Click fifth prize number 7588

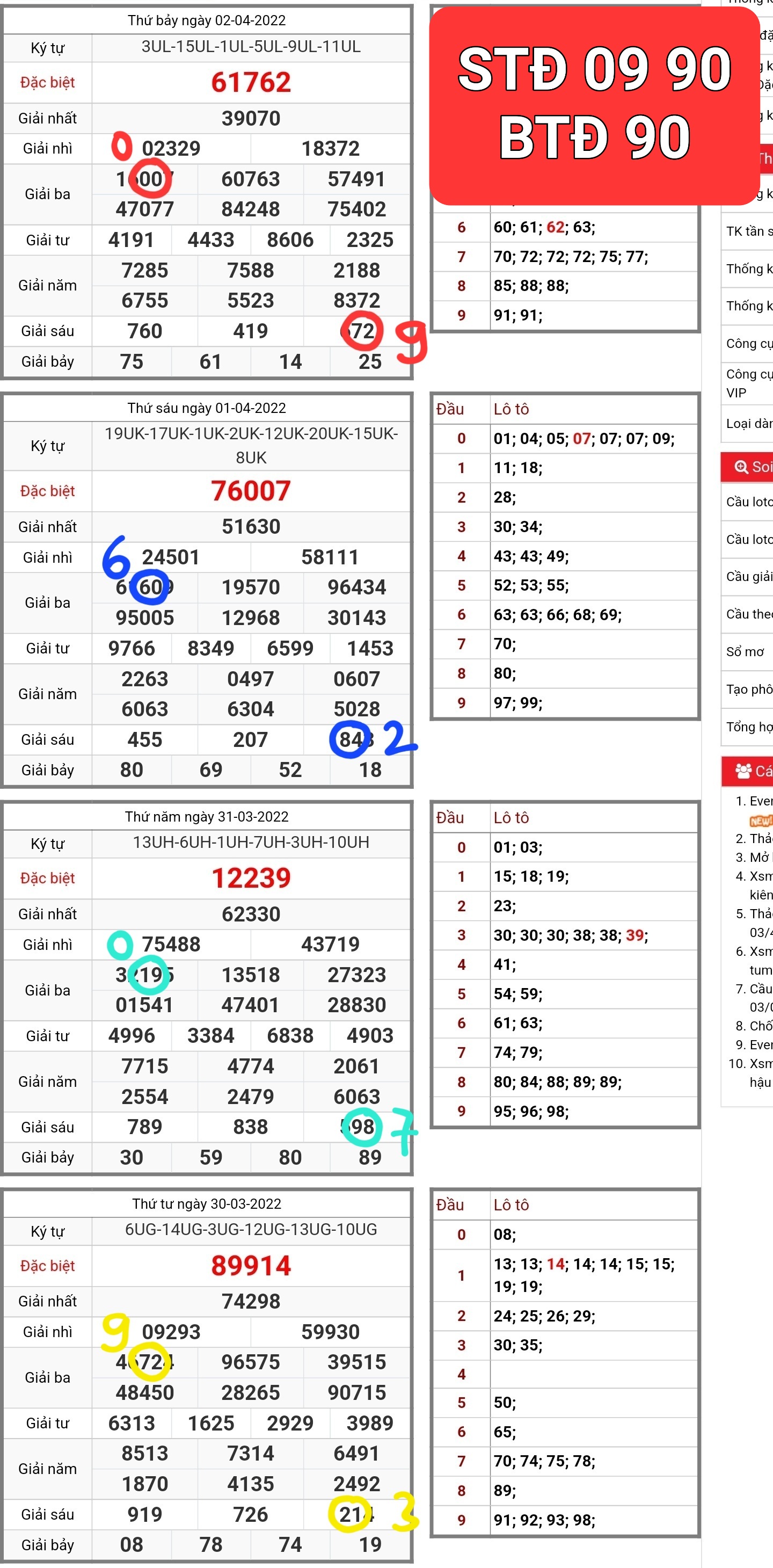pos(251,270)
